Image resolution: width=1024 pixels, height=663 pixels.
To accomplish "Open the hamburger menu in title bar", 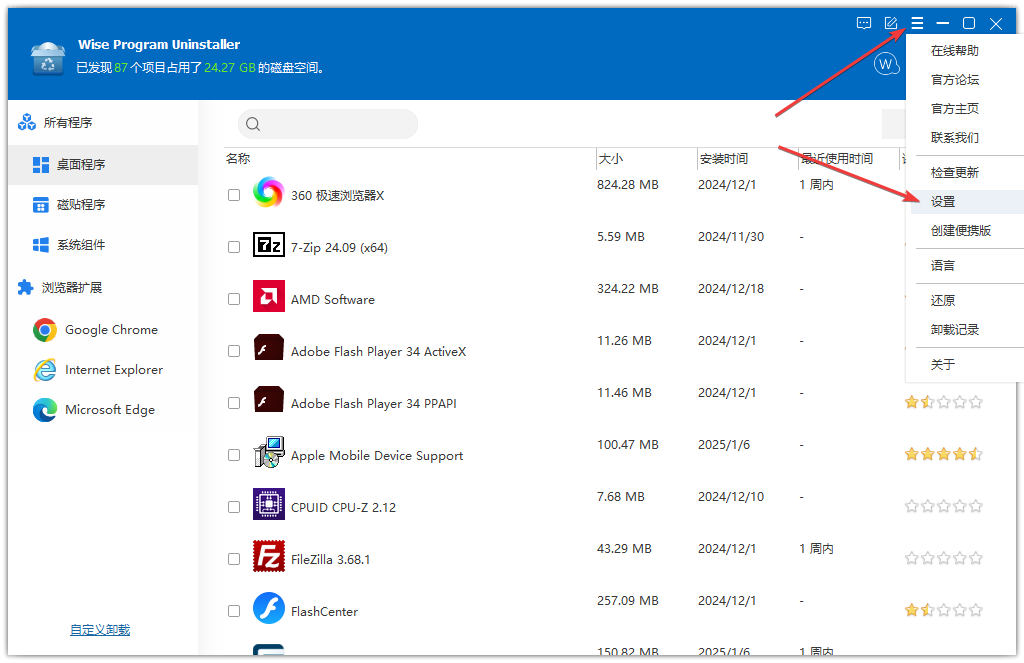I will click(917, 23).
